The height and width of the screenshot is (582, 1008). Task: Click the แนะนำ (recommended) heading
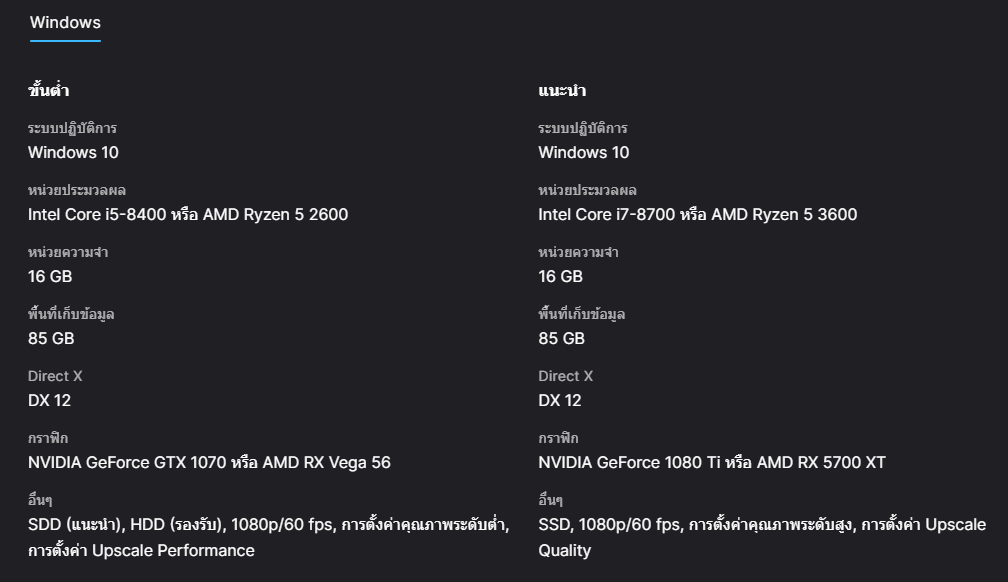tap(562, 91)
